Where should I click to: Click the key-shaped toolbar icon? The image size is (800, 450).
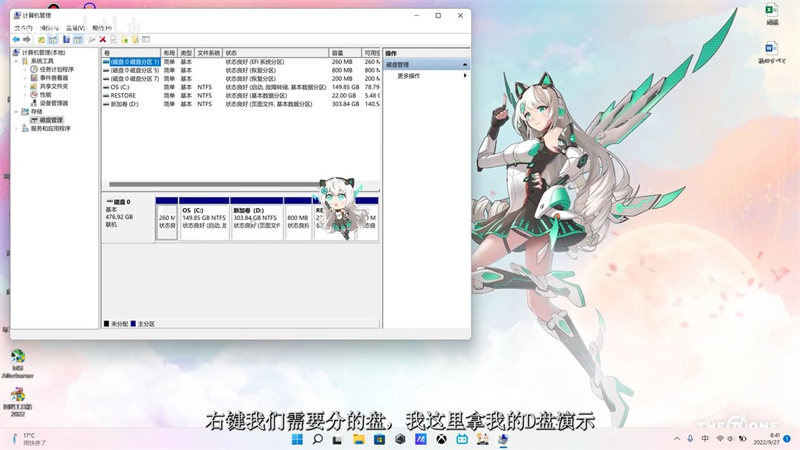[92, 39]
